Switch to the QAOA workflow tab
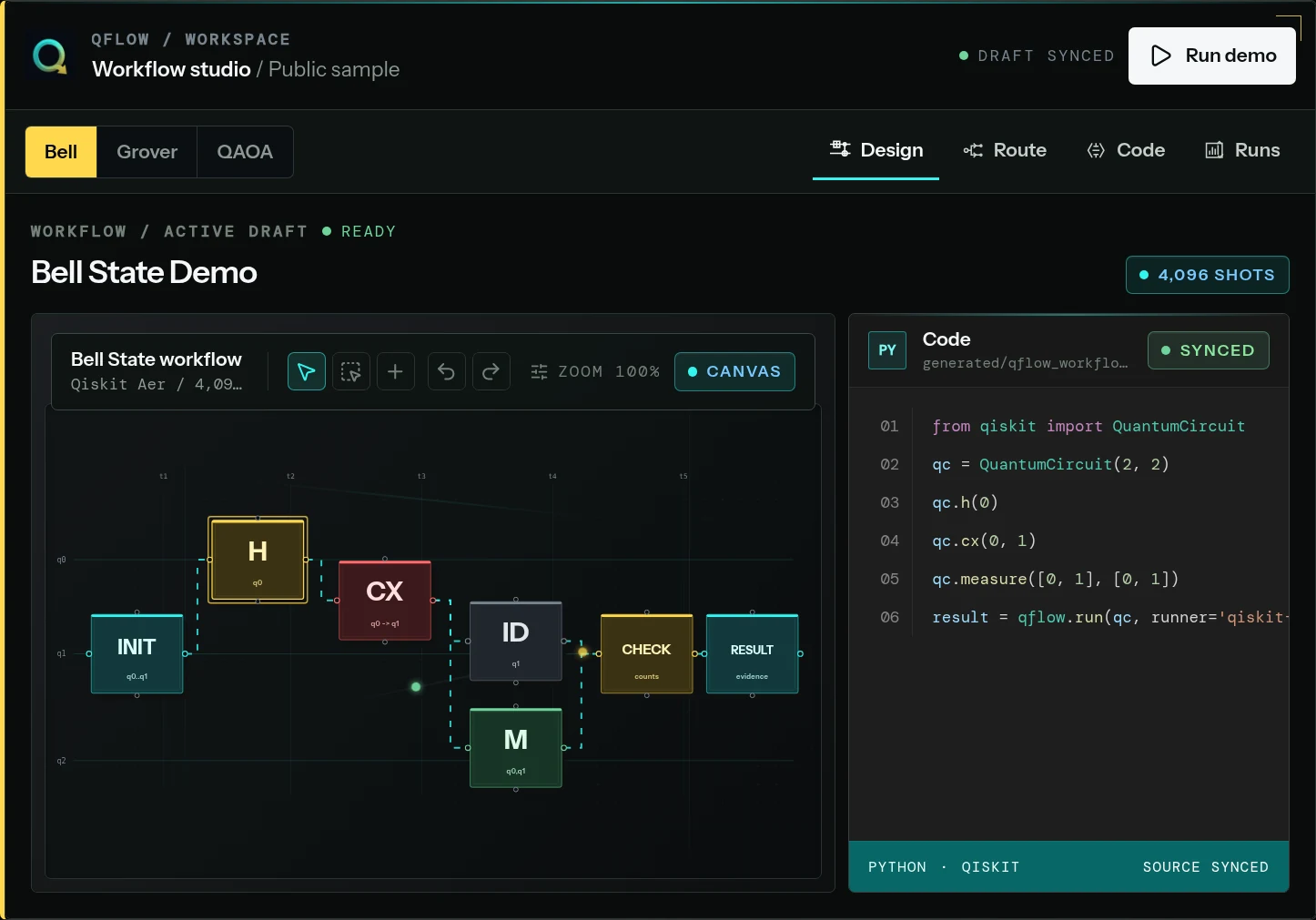The width and height of the screenshot is (1316, 920). (x=245, y=152)
